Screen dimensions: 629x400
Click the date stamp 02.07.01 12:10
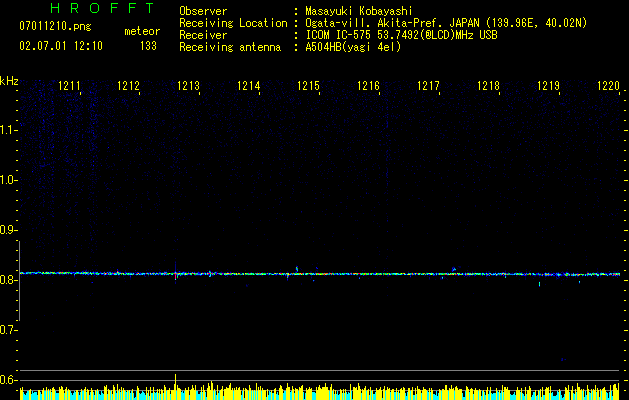pos(61,46)
